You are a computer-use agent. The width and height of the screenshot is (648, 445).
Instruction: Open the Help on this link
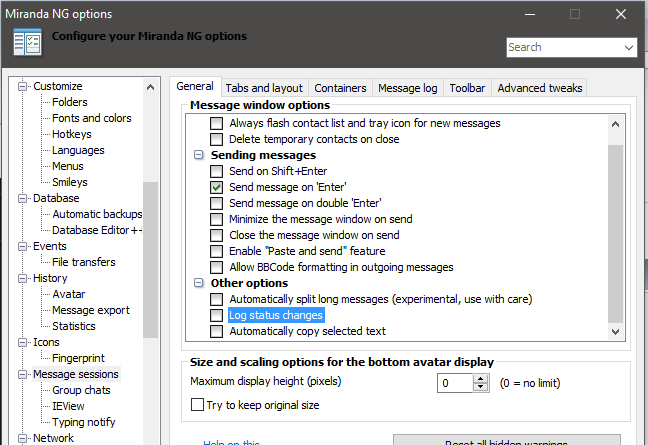coord(231,442)
